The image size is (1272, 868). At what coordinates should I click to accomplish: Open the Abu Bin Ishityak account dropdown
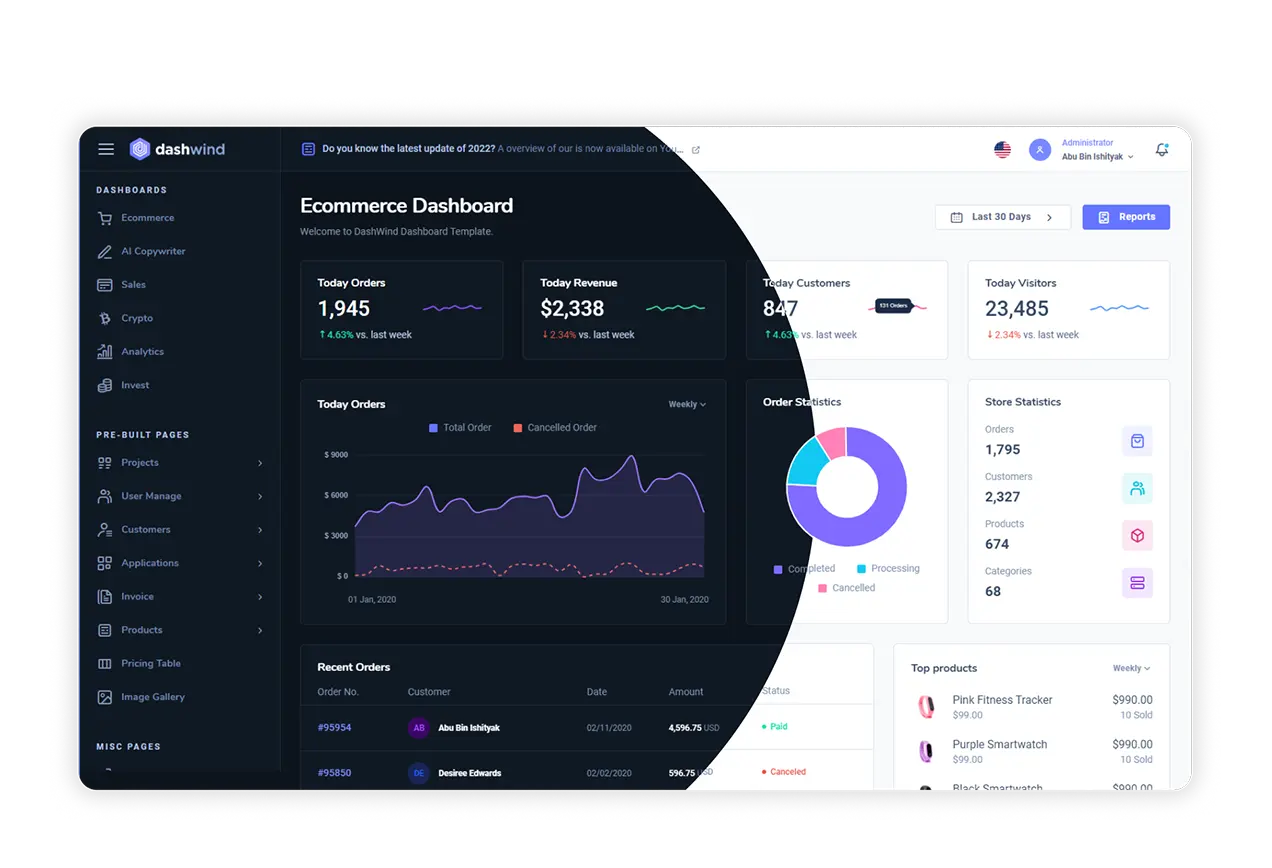pyautogui.click(x=1097, y=157)
